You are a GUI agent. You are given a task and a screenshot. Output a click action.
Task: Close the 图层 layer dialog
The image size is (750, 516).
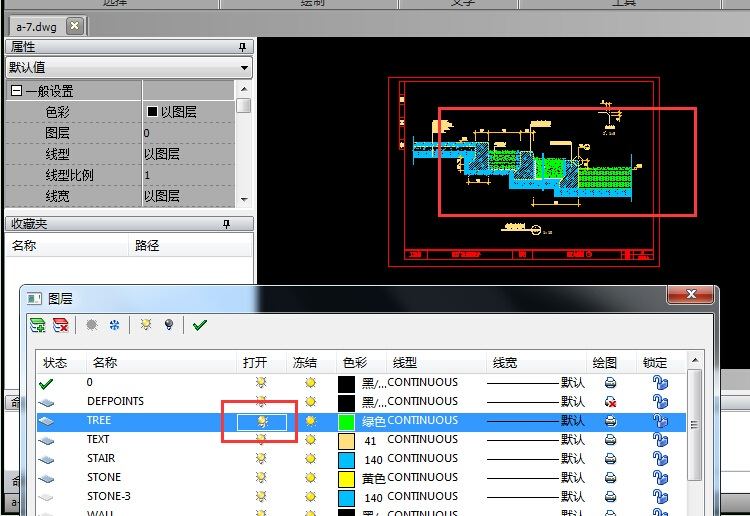click(691, 294)
